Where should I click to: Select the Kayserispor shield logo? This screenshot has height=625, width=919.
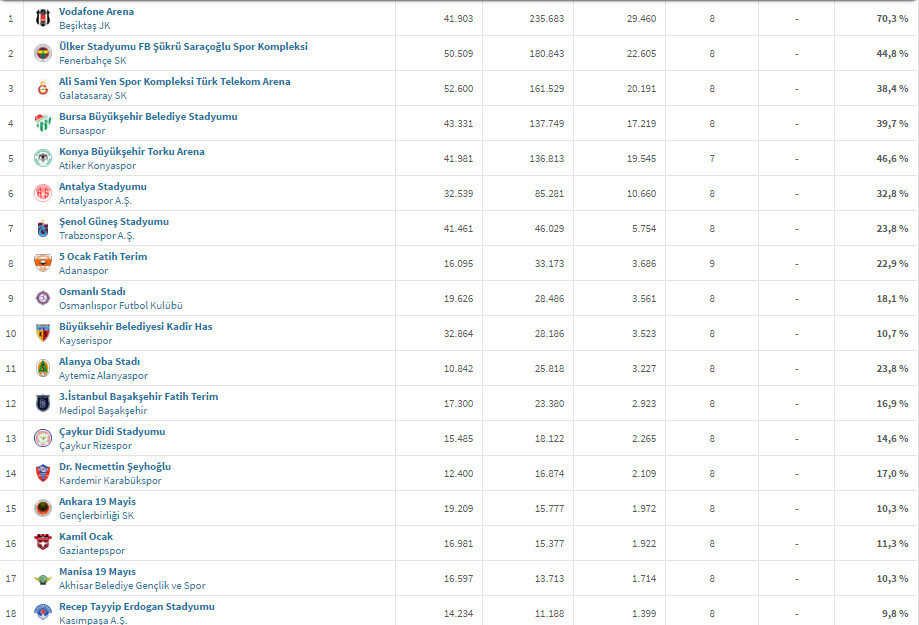[43, 334]
